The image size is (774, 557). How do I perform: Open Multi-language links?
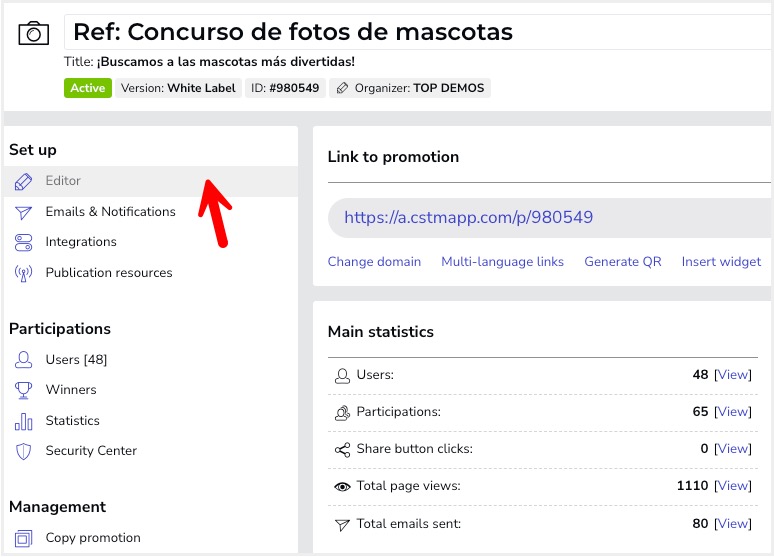coord(502,262)
